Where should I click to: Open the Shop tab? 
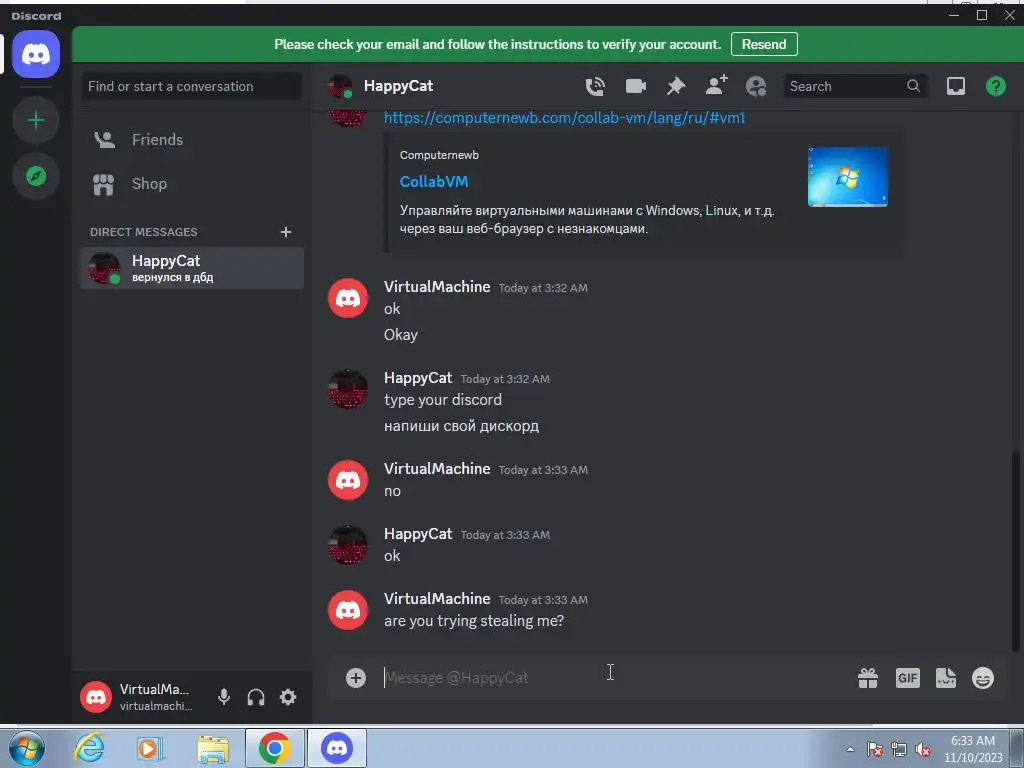pos(192,184)
